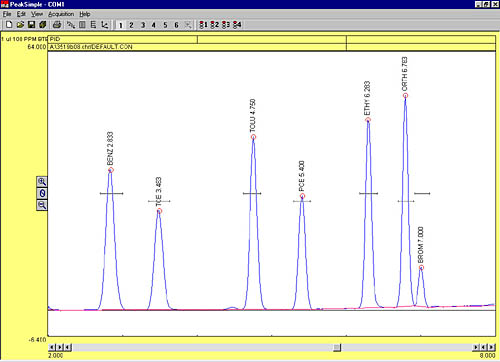
Task: Toggle channel 5 display button
Action: pyautogui.click(x=165, y=25)
